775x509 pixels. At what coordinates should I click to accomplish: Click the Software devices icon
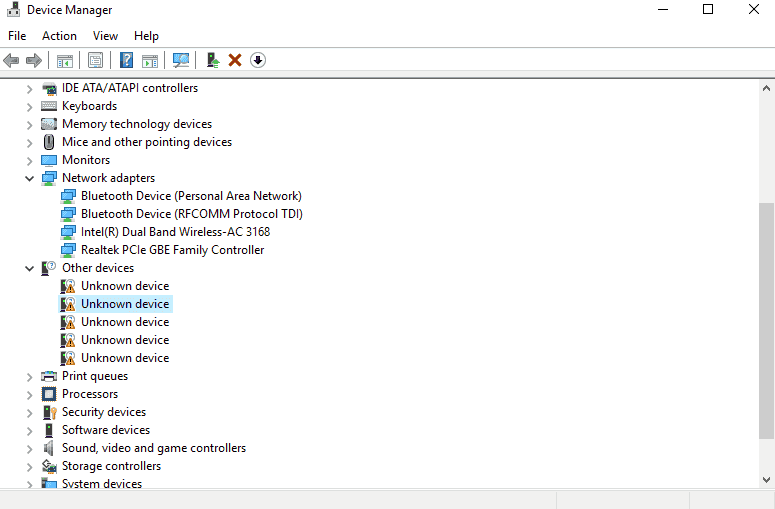49,430
